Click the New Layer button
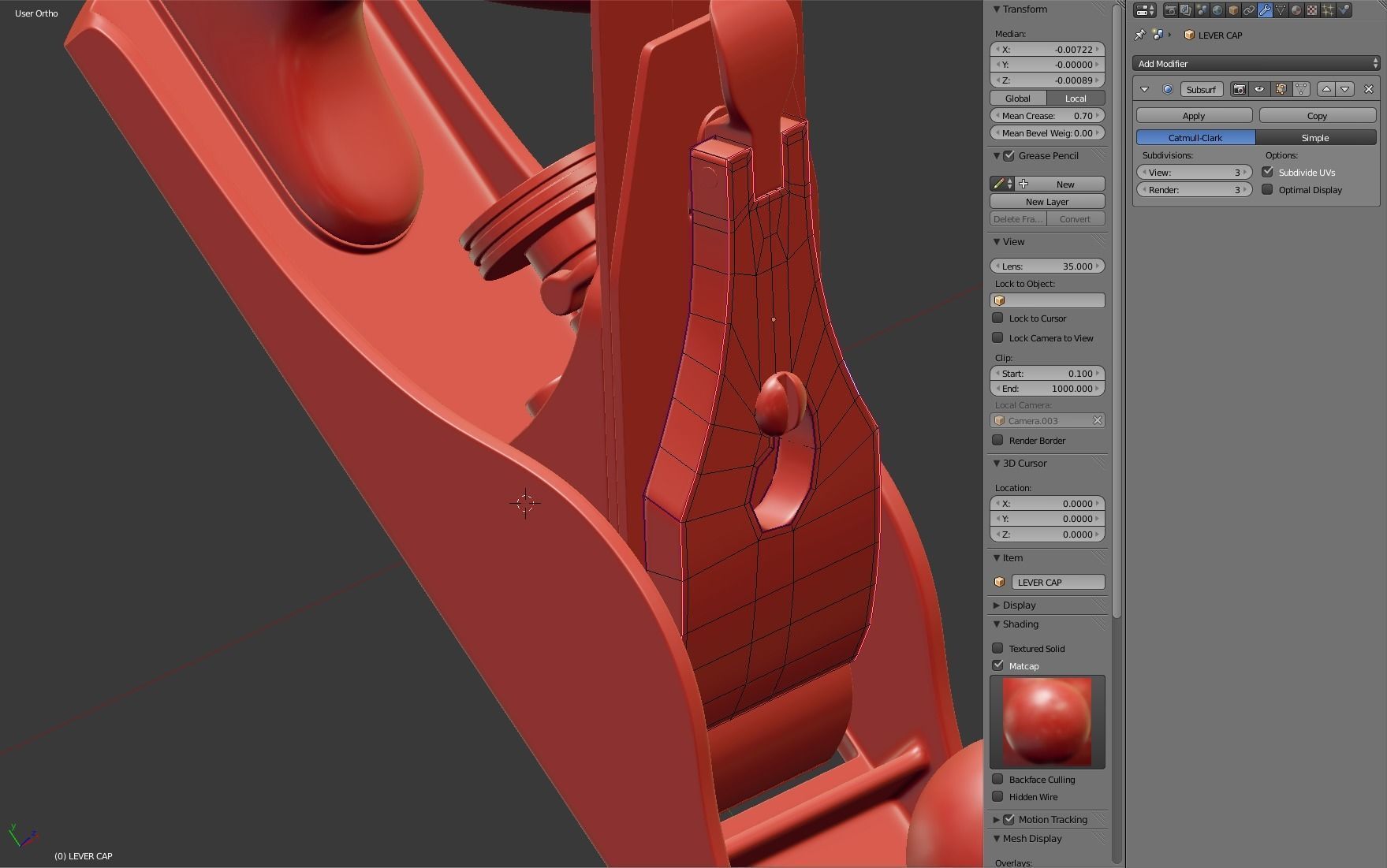This screenshot has height=868, width=1387. (x=1047, y=202)
